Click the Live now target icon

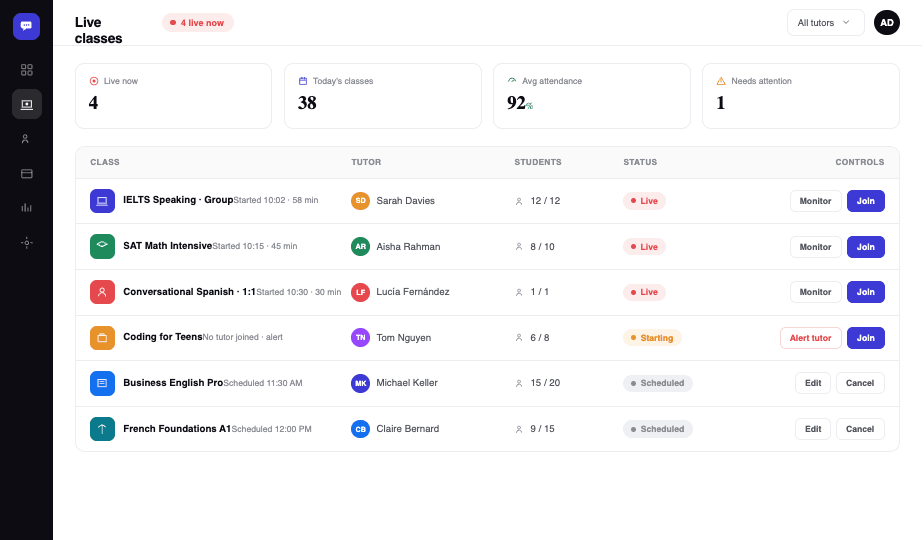(x=94, y=81)
